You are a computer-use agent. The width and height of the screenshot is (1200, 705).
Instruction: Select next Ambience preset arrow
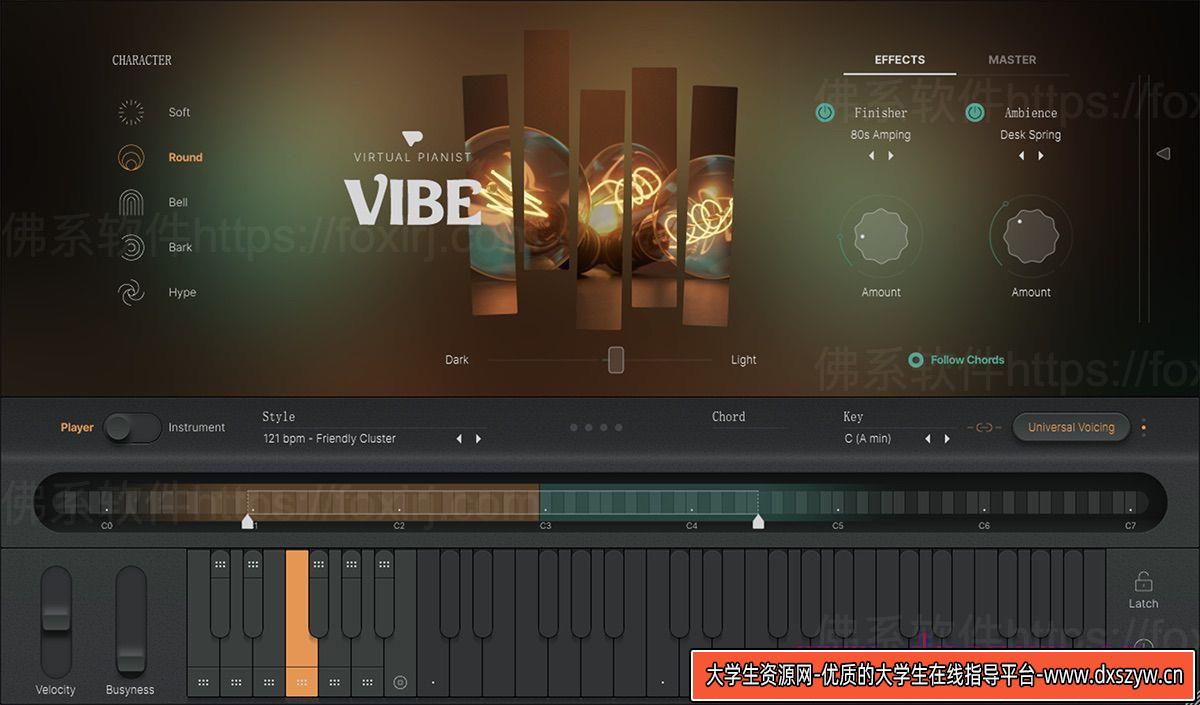pyautogui.click(x=1041, y=156)
